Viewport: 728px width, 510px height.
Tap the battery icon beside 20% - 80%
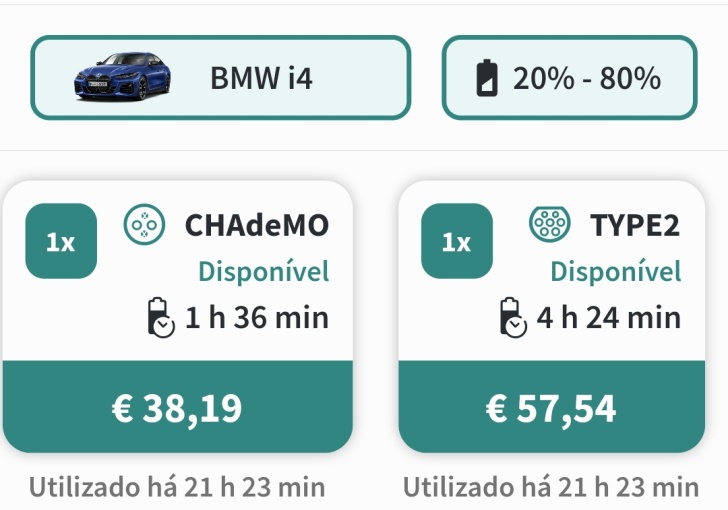pos(487,78)
